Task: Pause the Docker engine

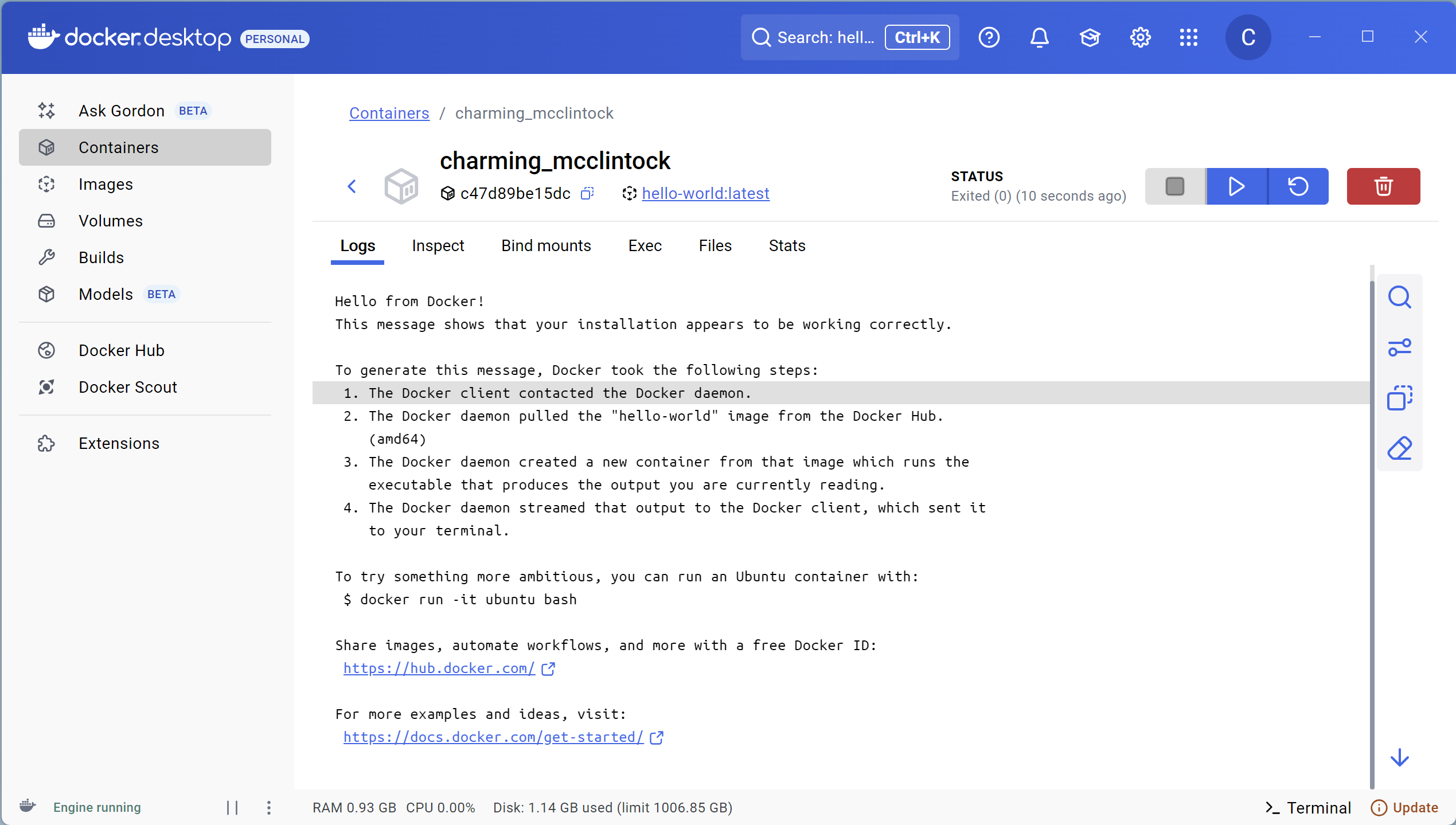Action: coord(232,807)
